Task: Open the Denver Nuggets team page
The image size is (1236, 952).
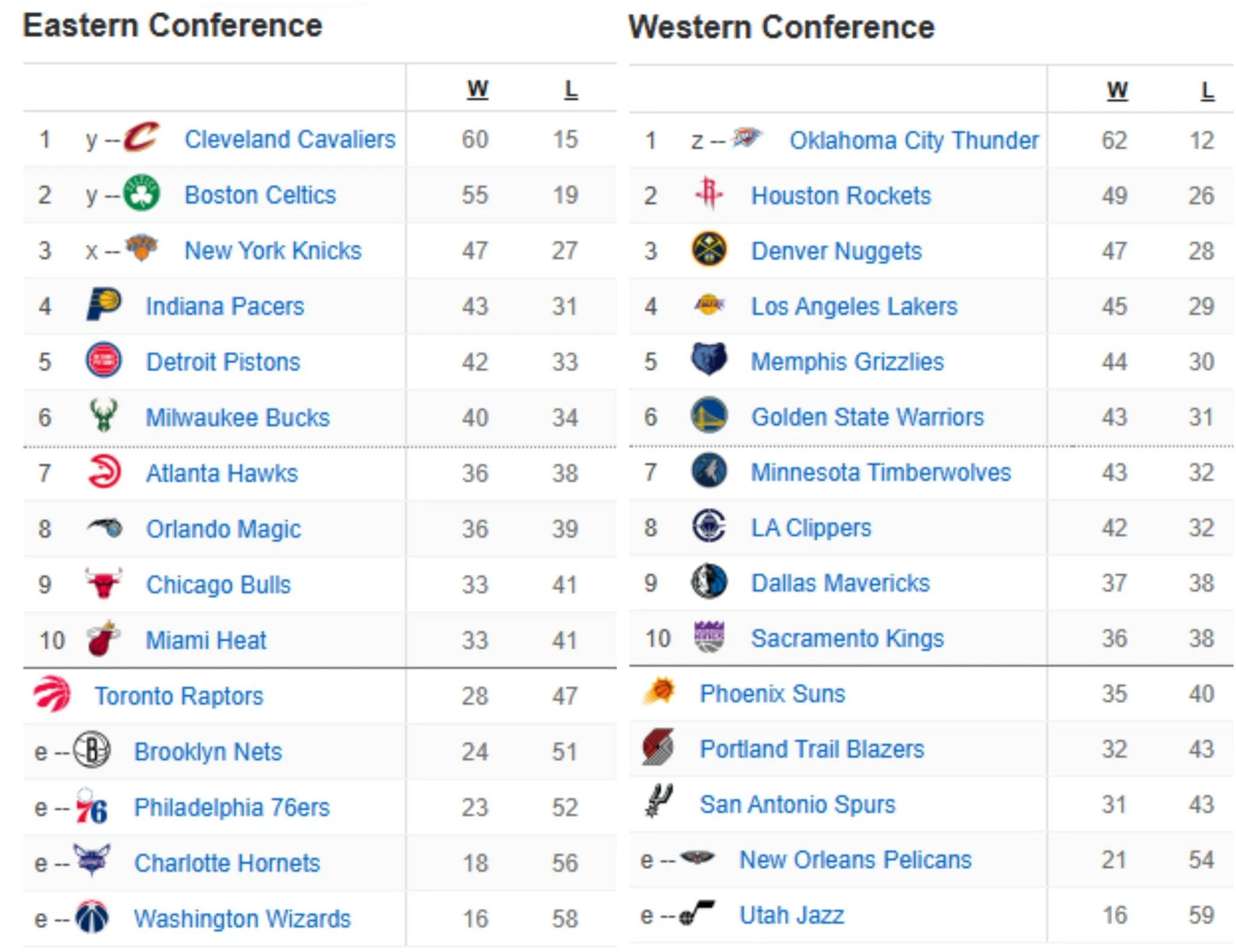Action: 836,251
